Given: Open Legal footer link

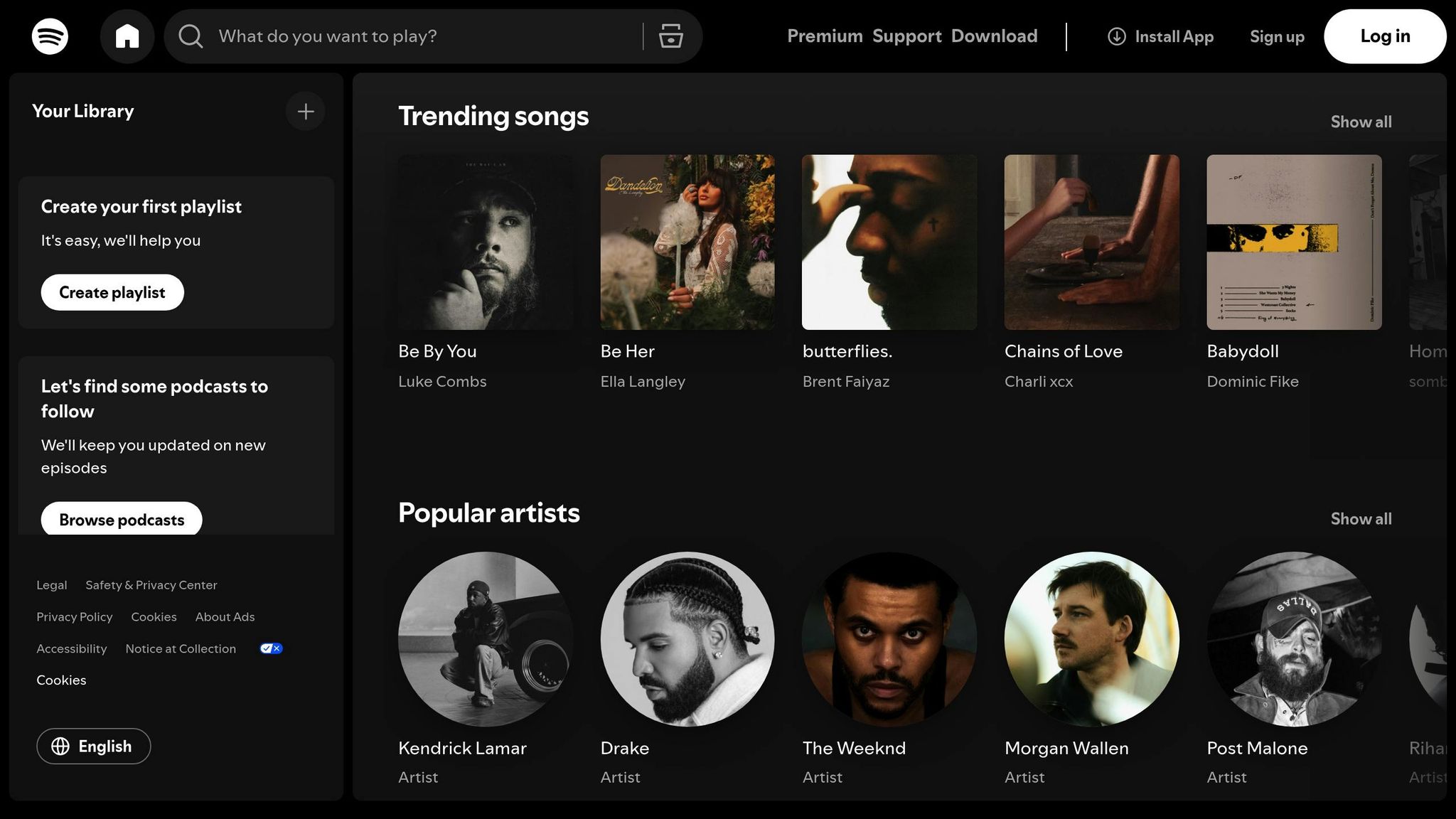Looking at the screenshot, I should point(52,585).
